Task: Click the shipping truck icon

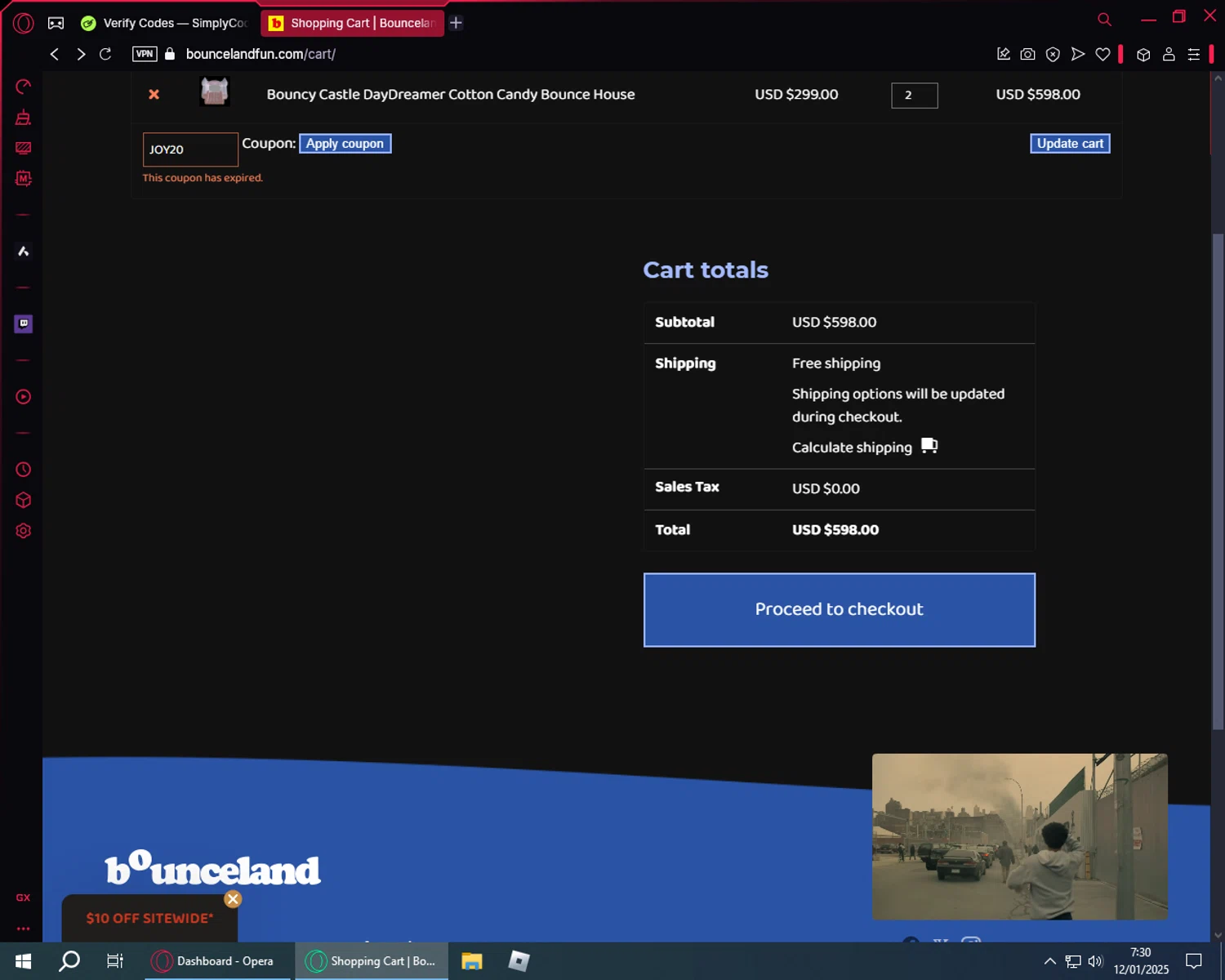Action: (929, 446)
